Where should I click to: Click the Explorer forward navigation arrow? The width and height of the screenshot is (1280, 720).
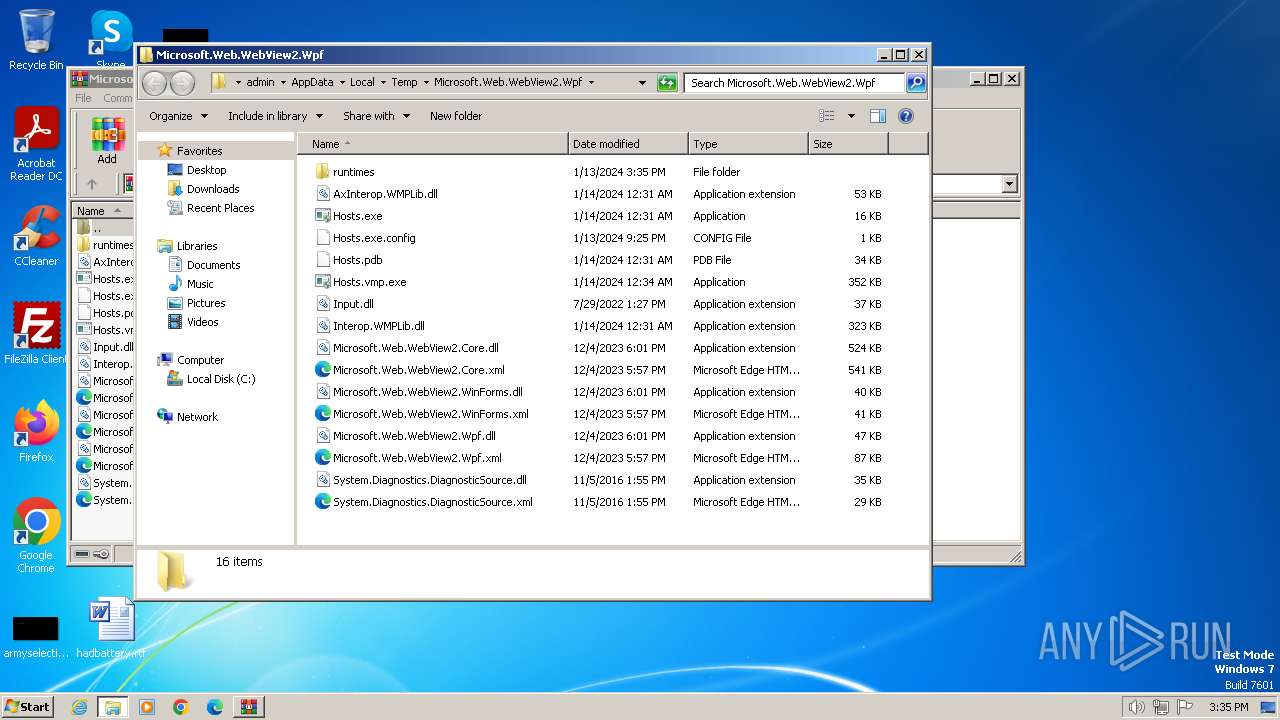(x=182, y=83)
